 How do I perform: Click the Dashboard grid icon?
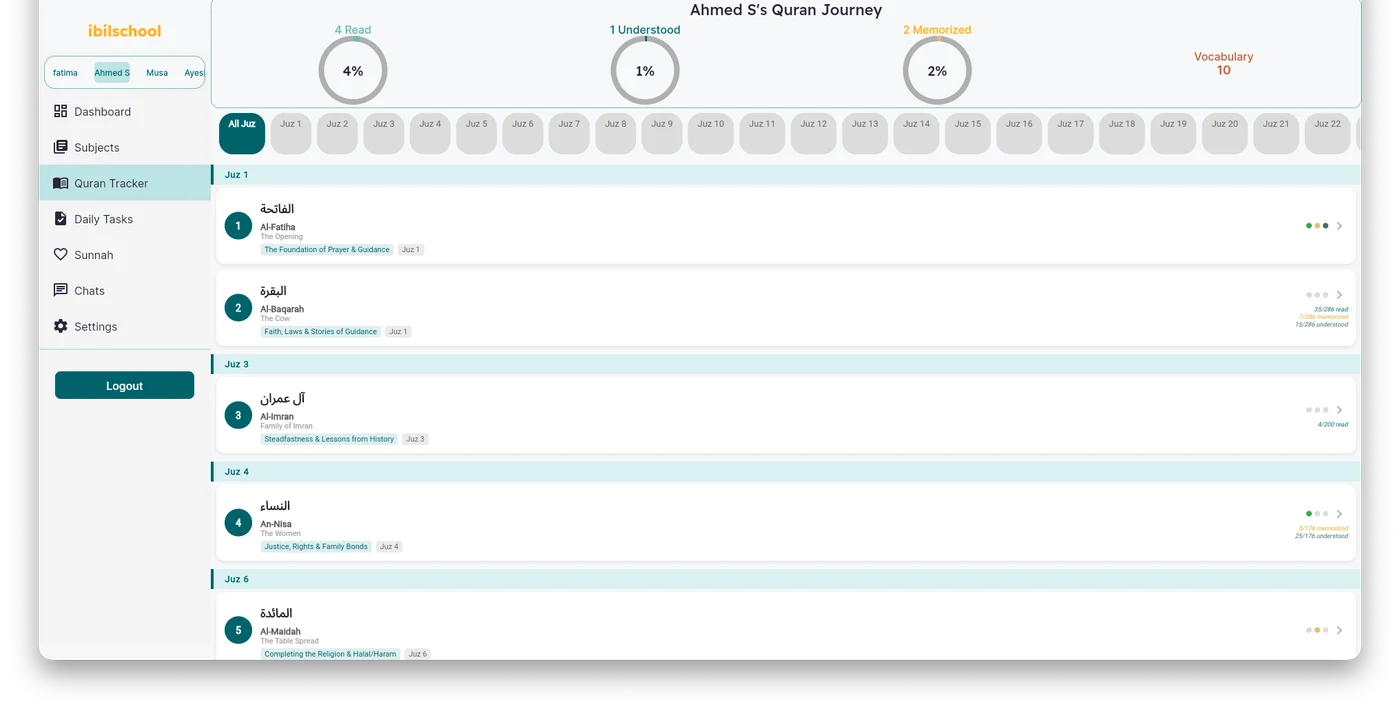[x=61, y=111]
